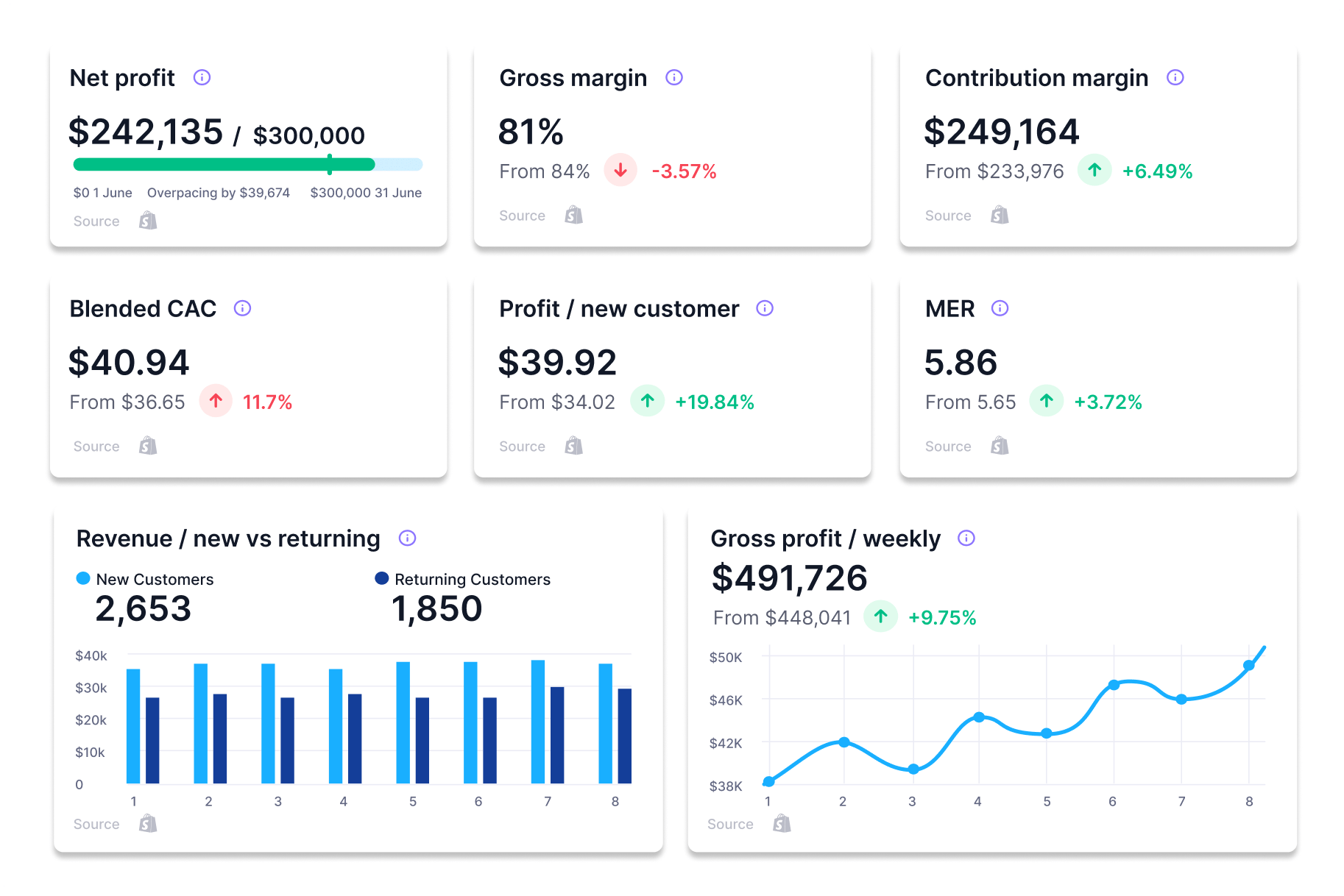Viewport: 1344px width, 896px height.
Task: Click the week 2 data point on the line chart
Action: click(843, 742)
